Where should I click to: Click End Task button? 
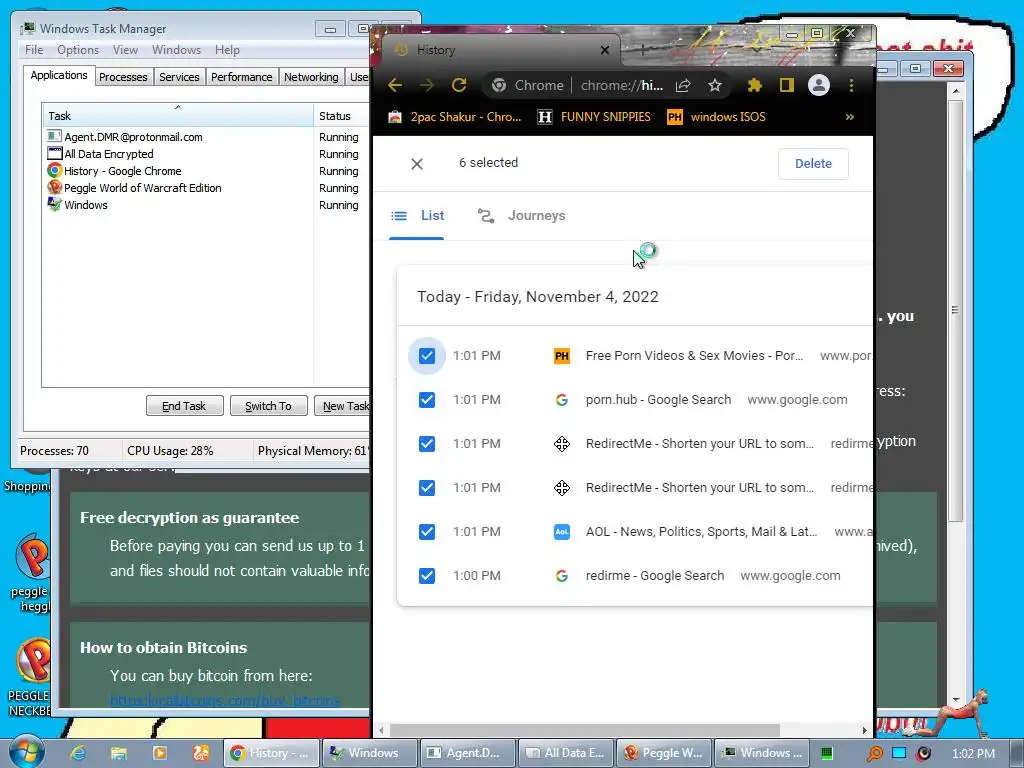pos(184,406)
